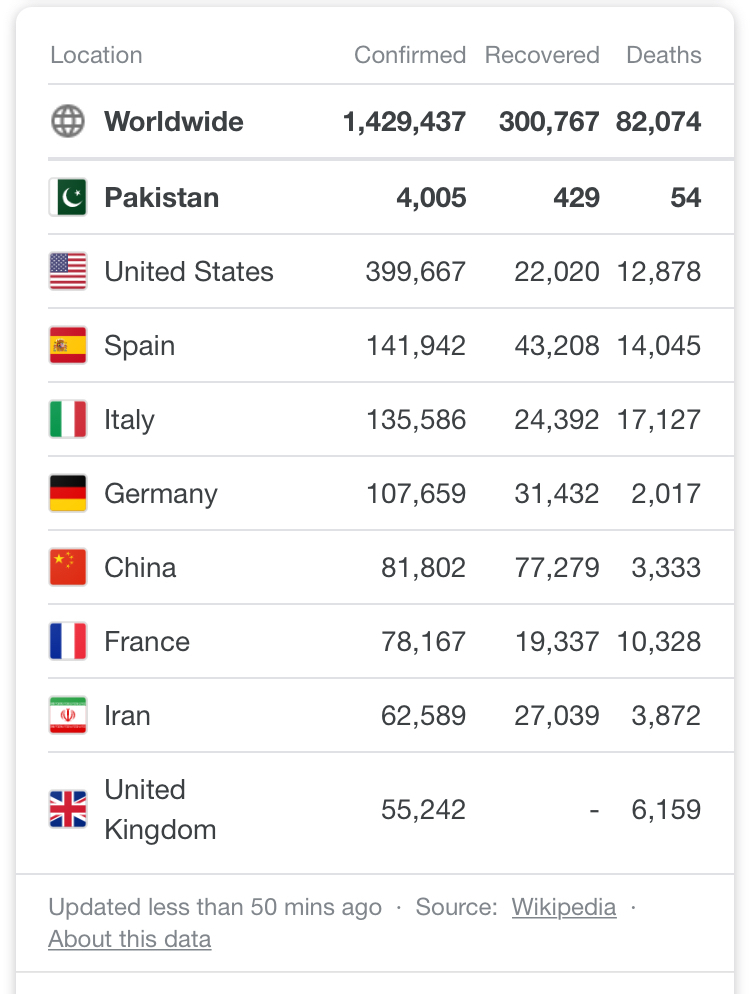Click the France flag icon

tap(68, 642)
